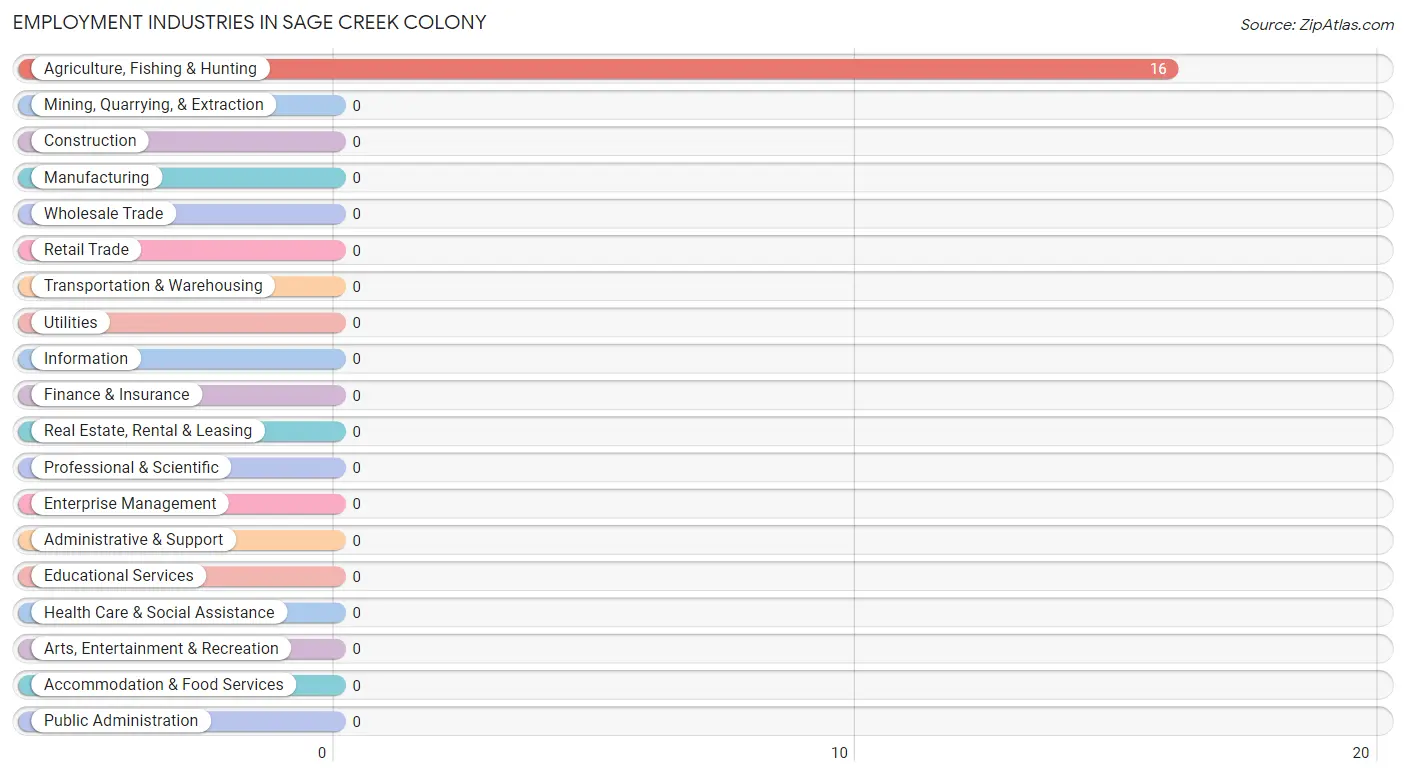The height and width of the screenshot is (776, 1406).
Task: Select the Manufacturing label
Action: (x=96, y=178)
